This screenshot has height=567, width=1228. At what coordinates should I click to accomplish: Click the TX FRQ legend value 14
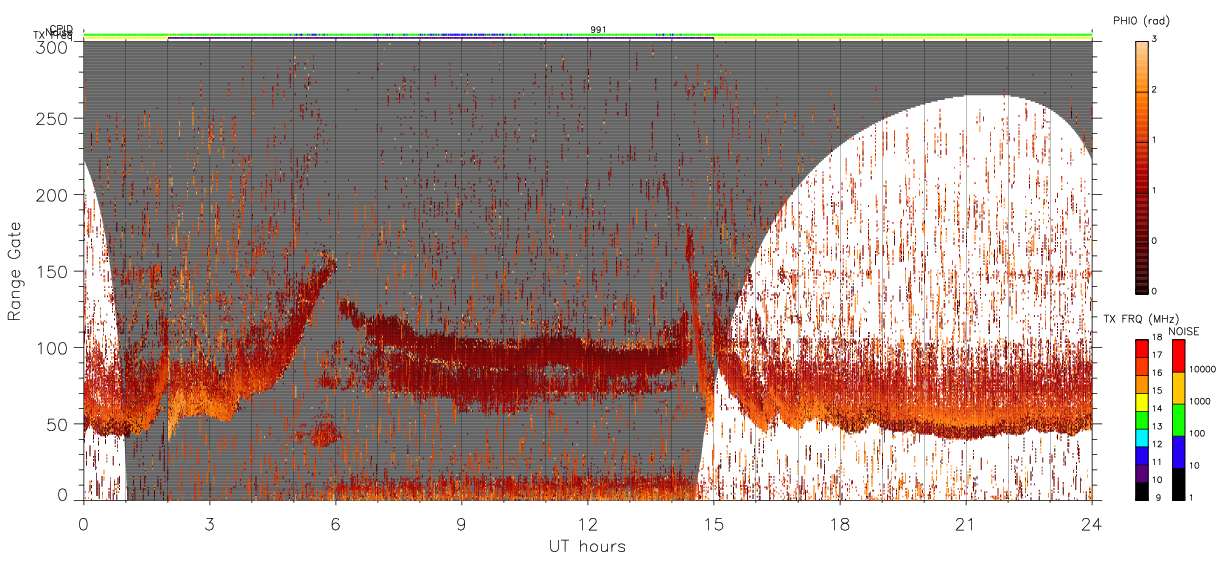click(x=1155, y=410)
